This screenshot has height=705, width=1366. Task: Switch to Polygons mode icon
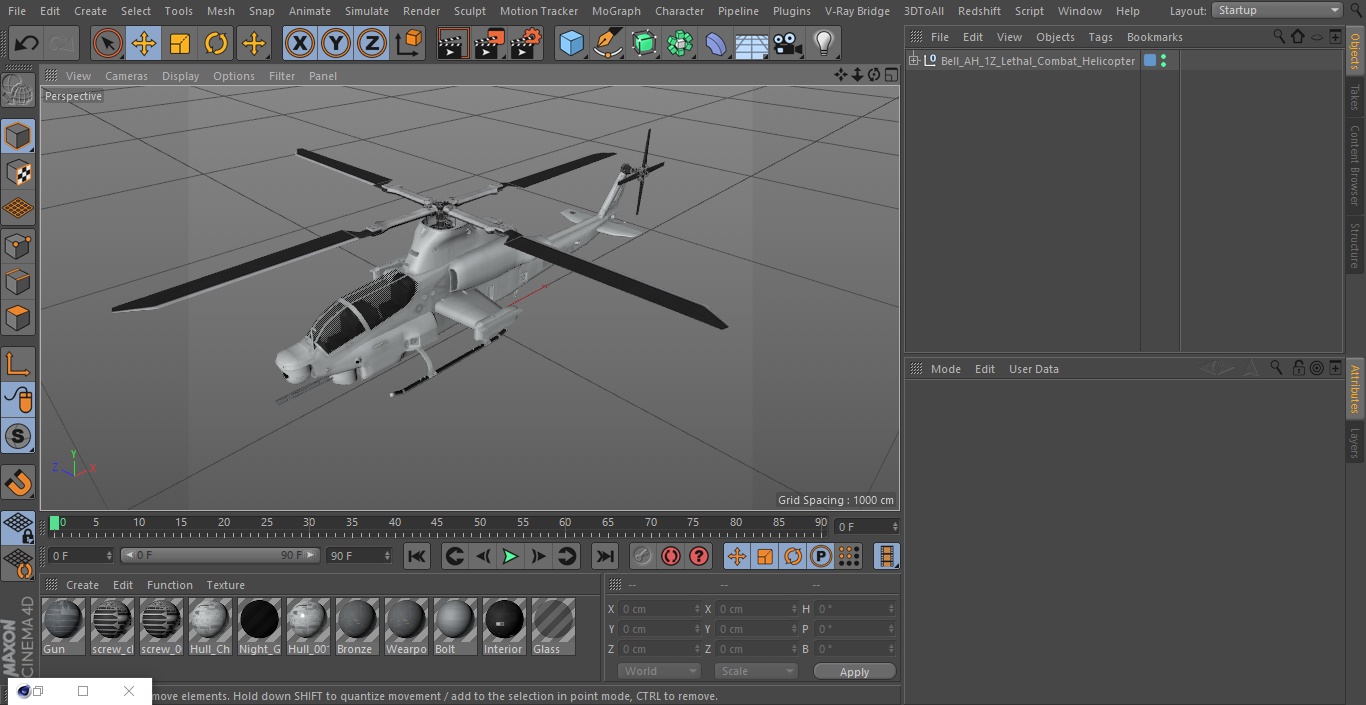[18, 318]
